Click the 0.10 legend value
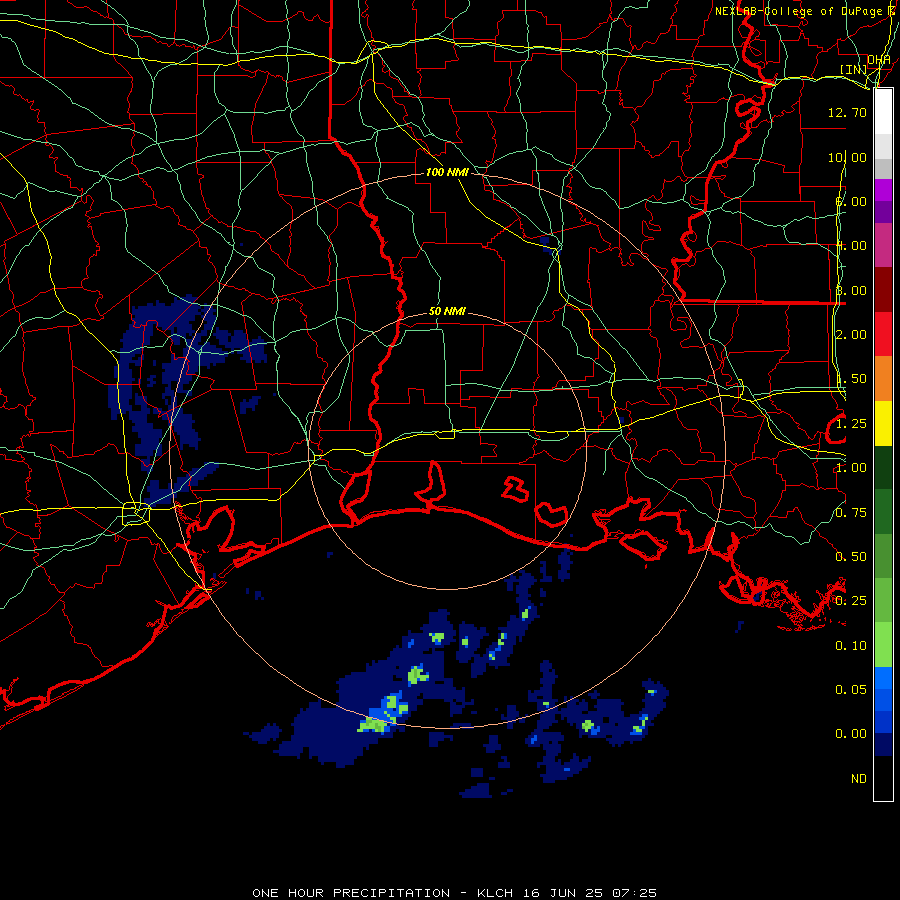This screenshot has height=900, width=900. click(x=851, y=646)
